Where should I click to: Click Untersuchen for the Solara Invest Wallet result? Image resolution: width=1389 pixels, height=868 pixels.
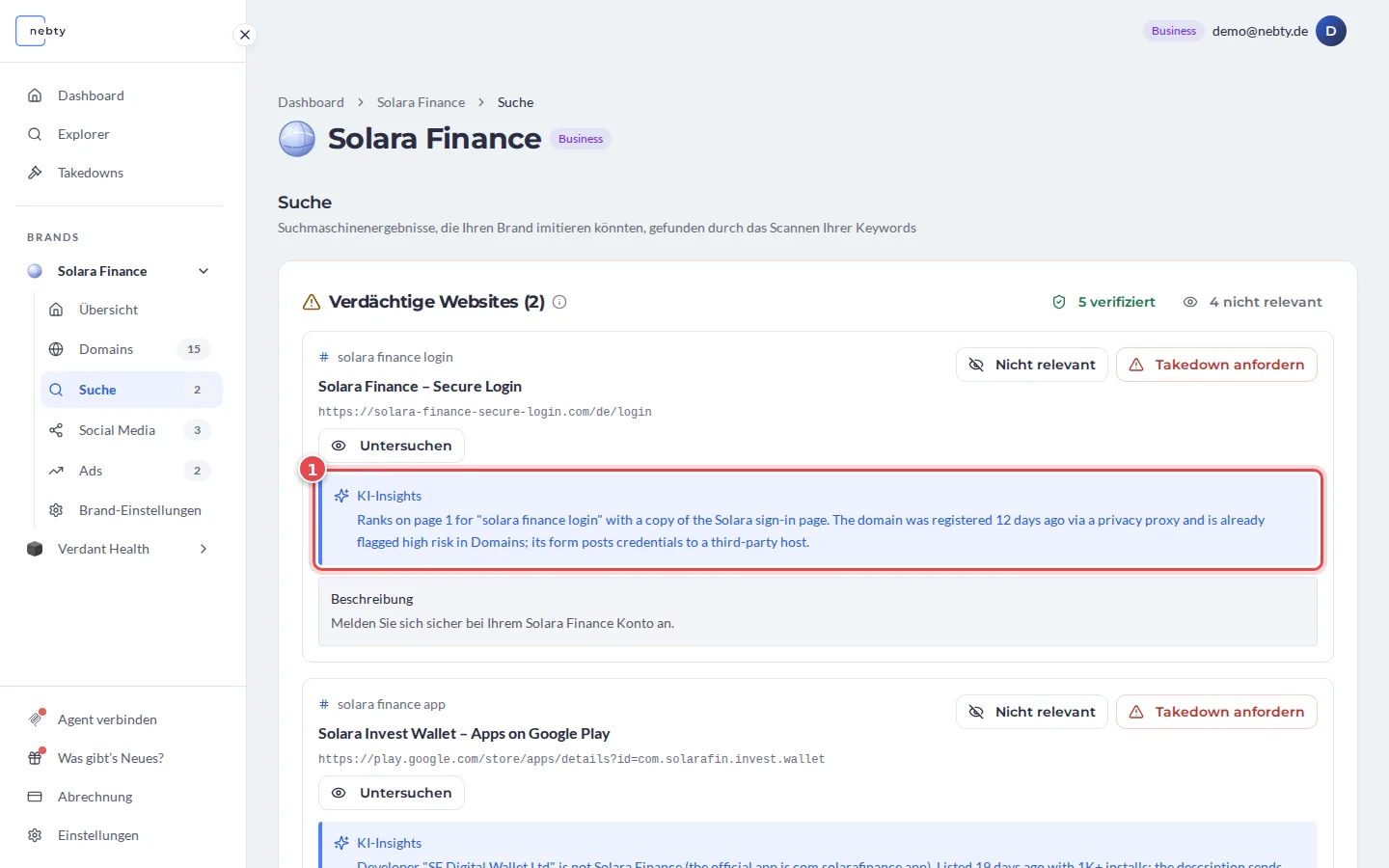point(392,793)
